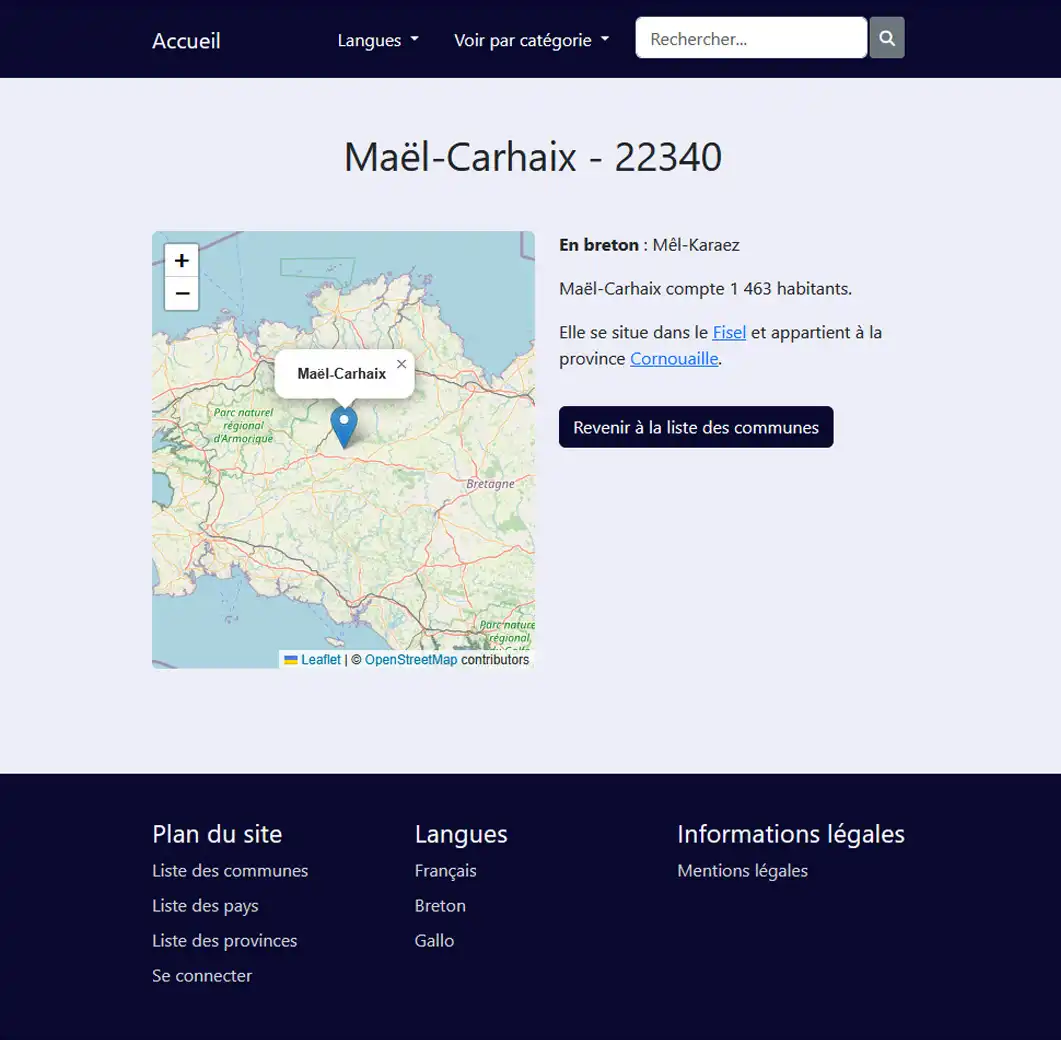
Task: Click Revenir à la liste des communes
Action: coord(696,427)
